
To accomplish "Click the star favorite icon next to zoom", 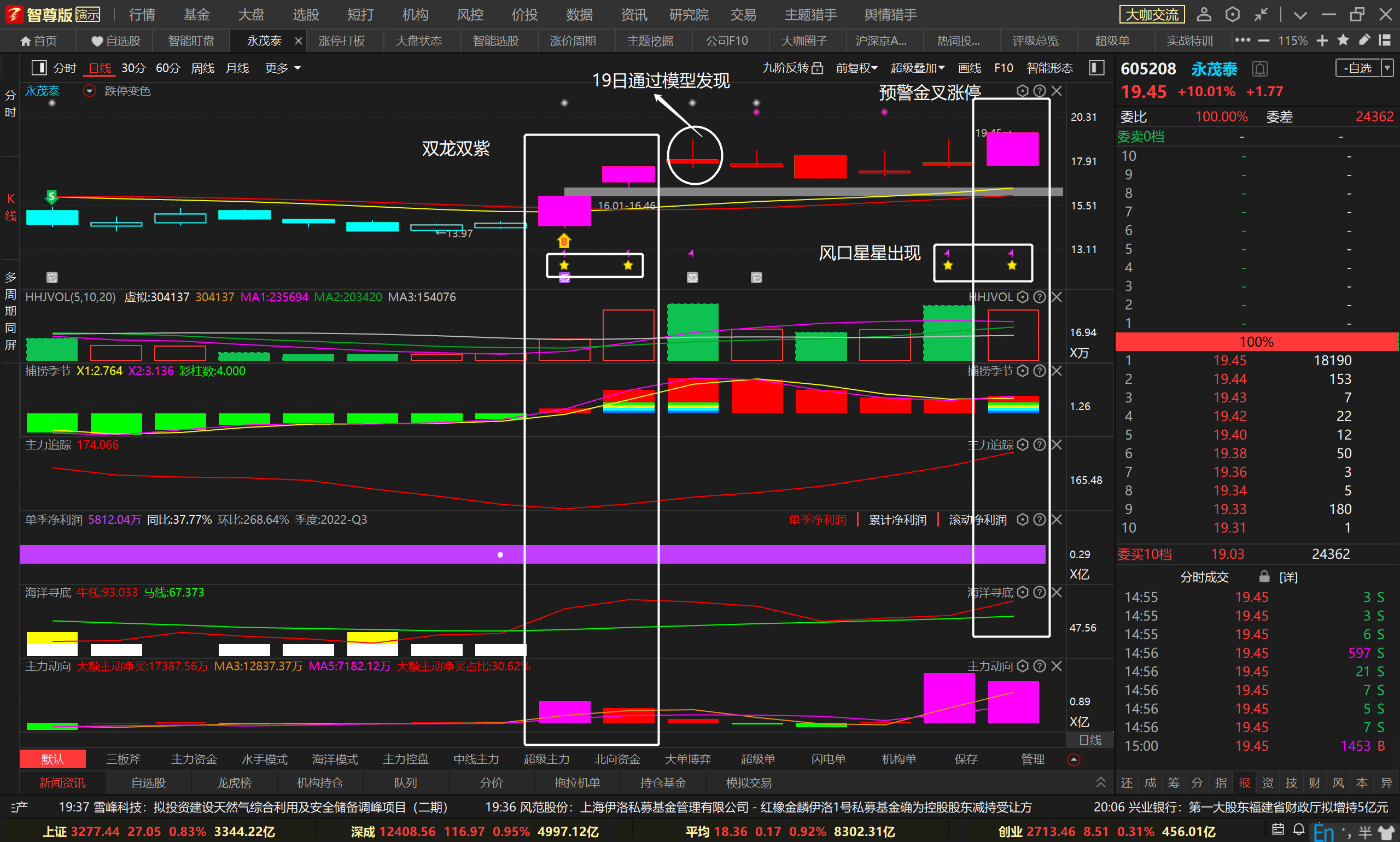I will [x=1343, y=40].
